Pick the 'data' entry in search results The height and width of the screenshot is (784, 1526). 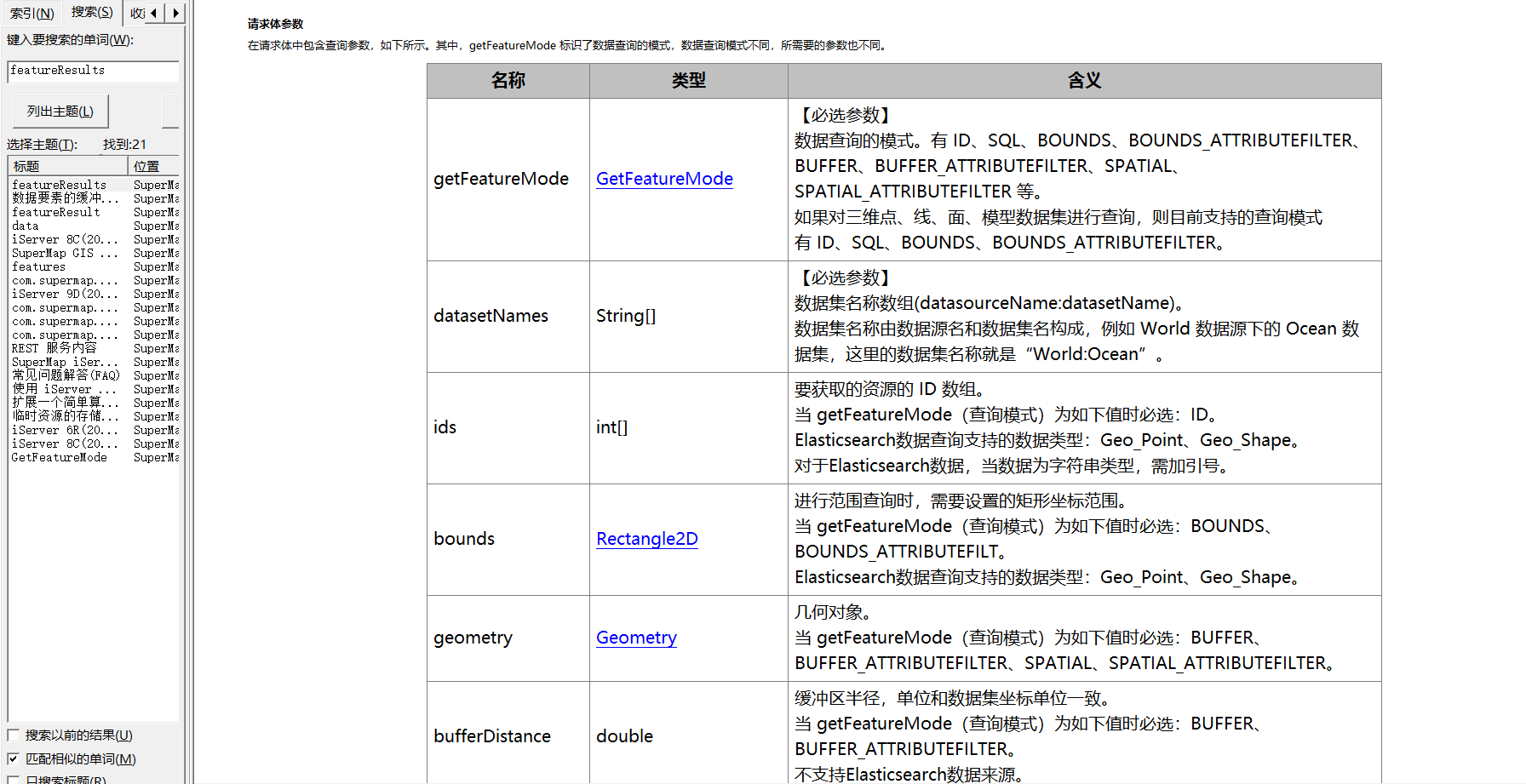pos(26,226)
